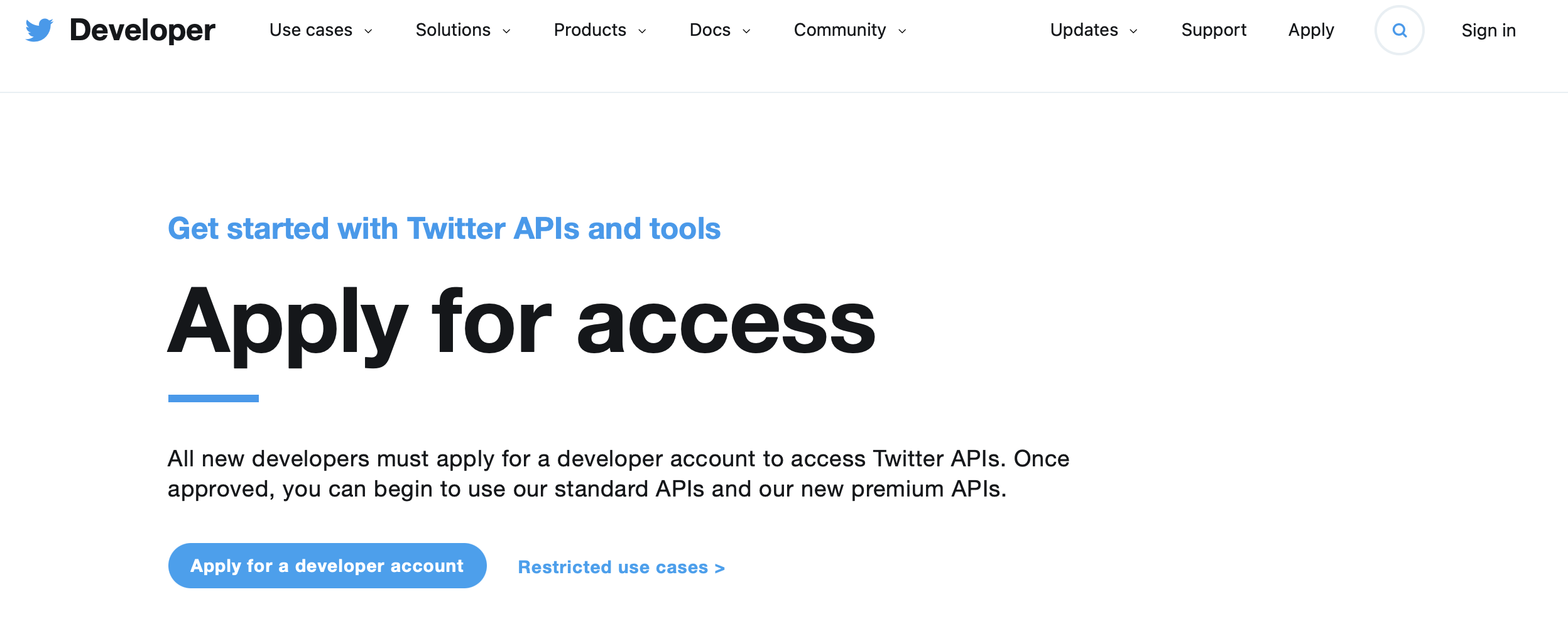
Task: Expand the chevron next to Solutions
Action: tap(506, 31)
